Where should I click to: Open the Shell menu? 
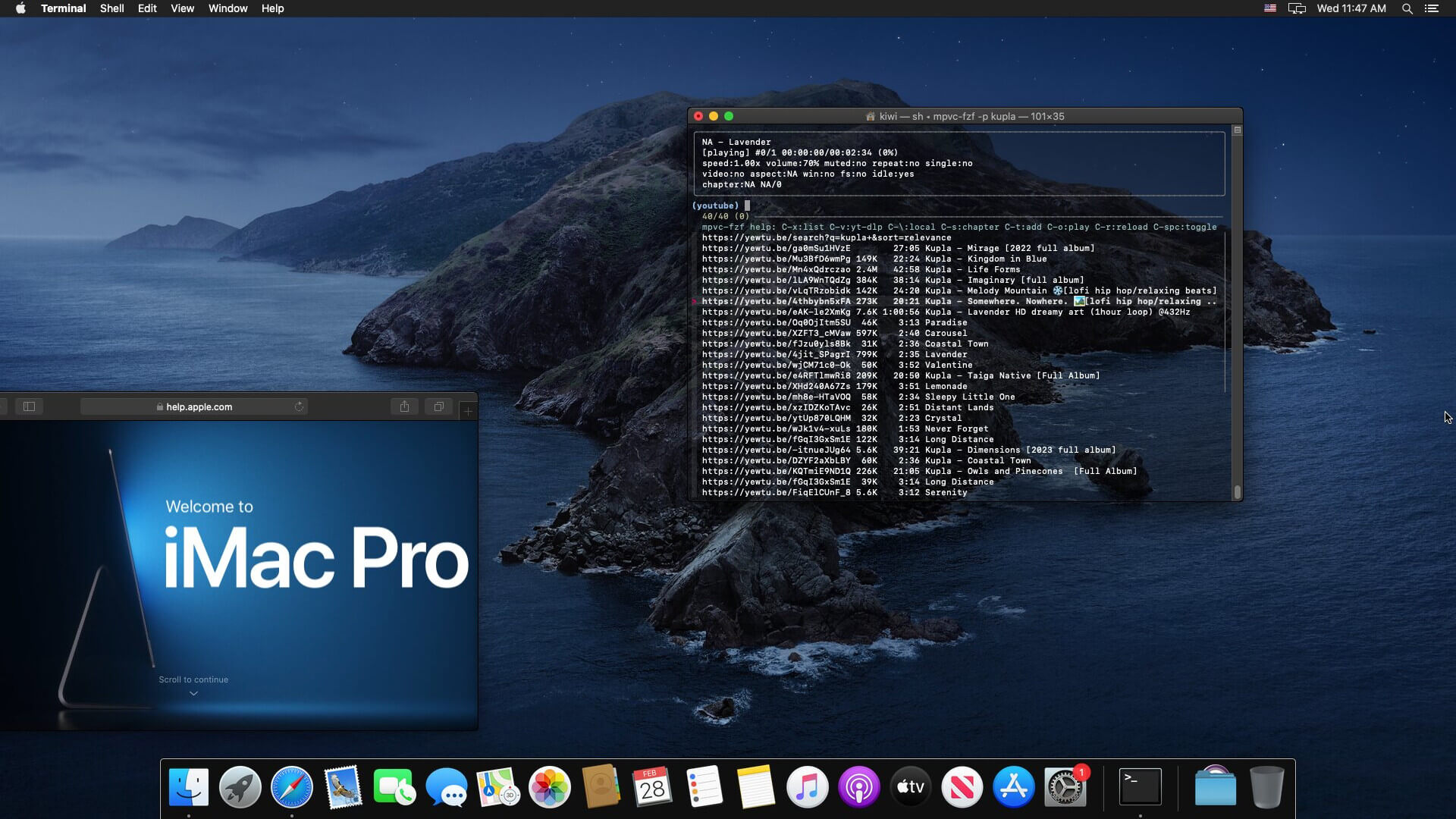pyautogui.click(x=111, y=8)
